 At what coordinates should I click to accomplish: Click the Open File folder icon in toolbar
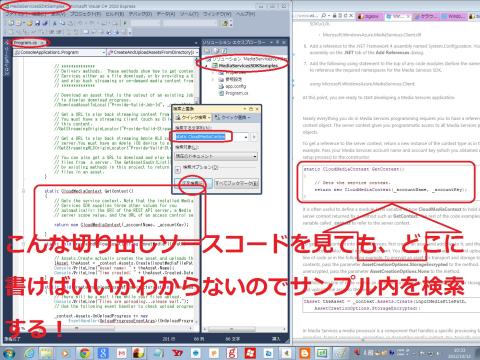(x=29, y=23)
